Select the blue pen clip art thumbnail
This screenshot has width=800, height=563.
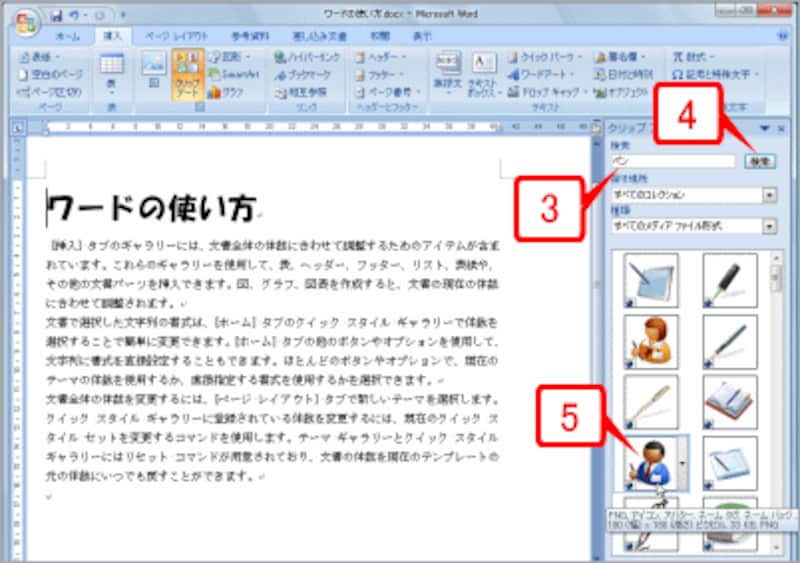[x=730, y=341]
